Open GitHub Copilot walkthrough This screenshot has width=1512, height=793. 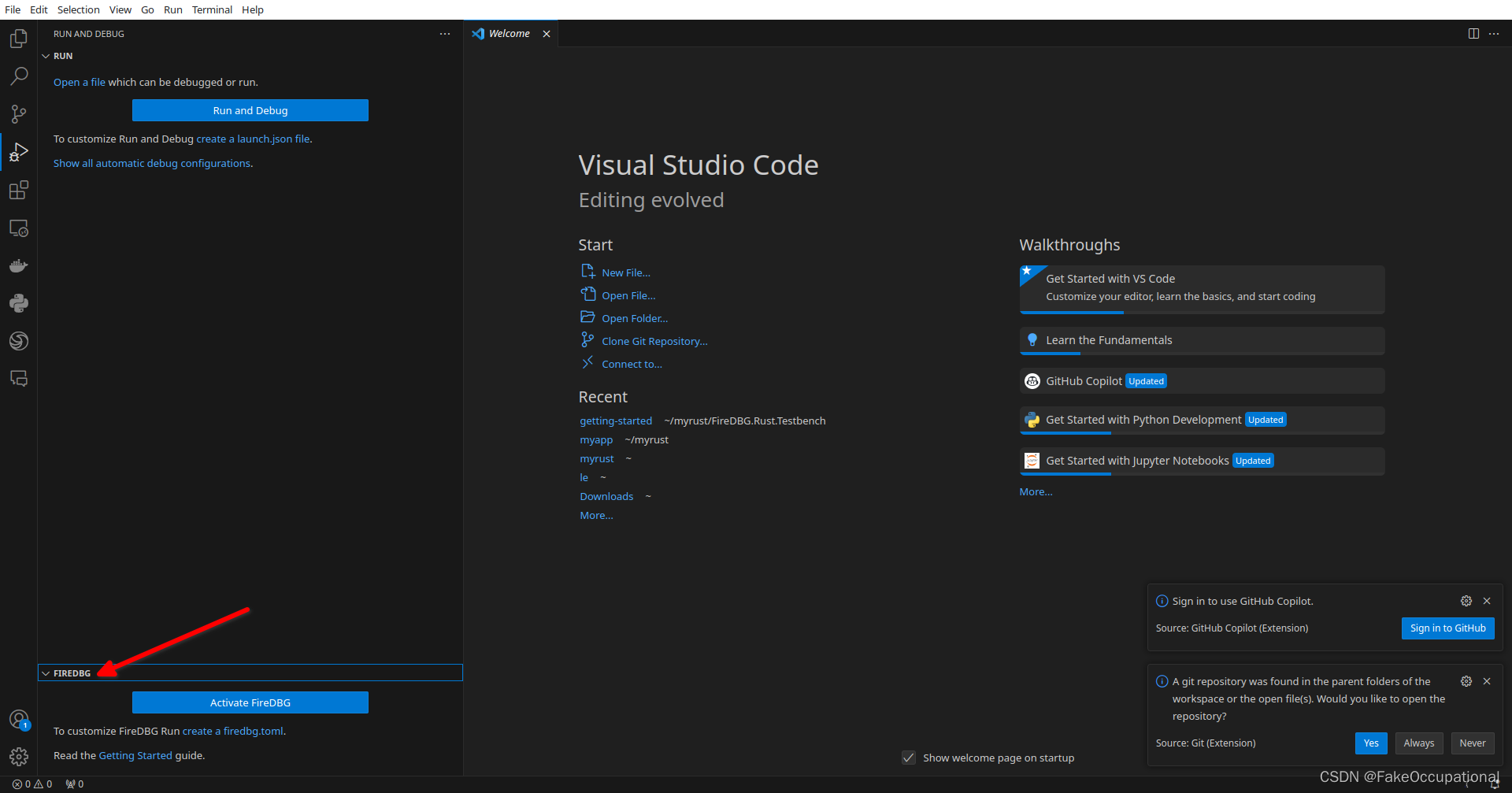point(1202,381)
